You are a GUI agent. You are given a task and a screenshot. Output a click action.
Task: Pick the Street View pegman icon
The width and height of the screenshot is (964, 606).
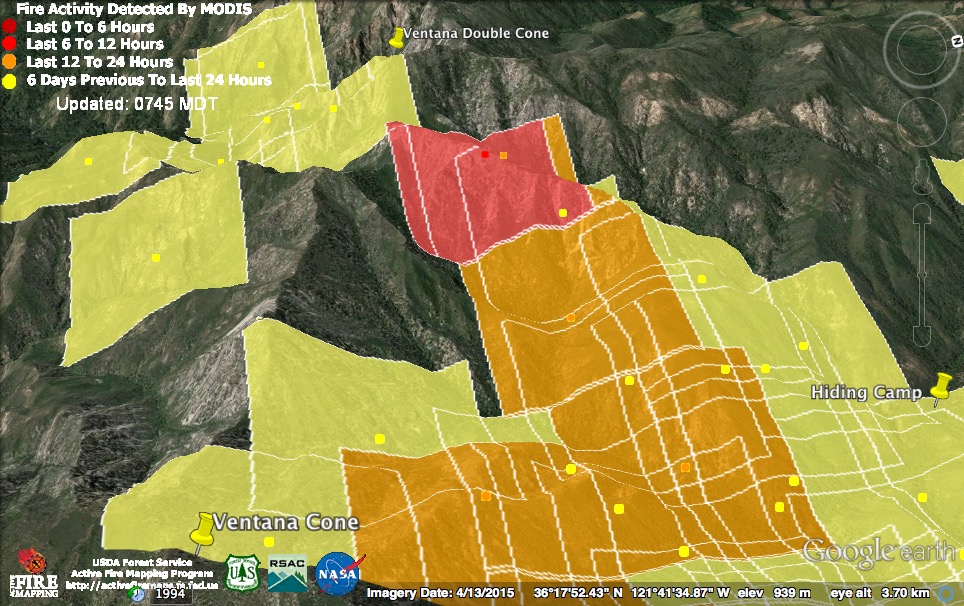(x=921, y=178)
